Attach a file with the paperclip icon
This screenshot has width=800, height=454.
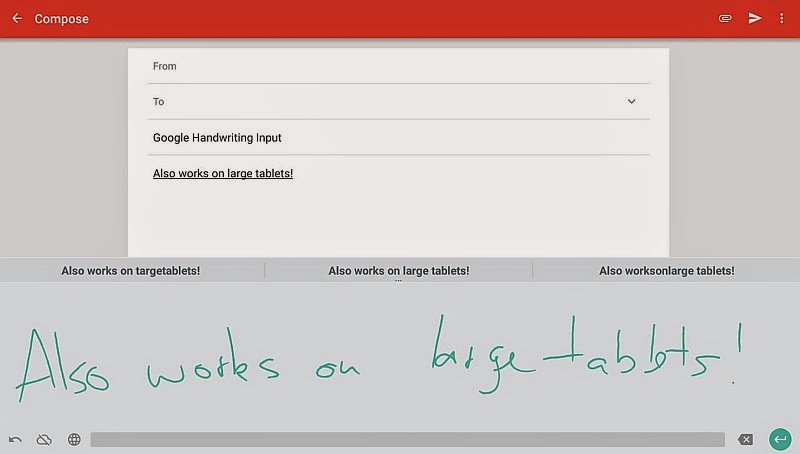725,18
